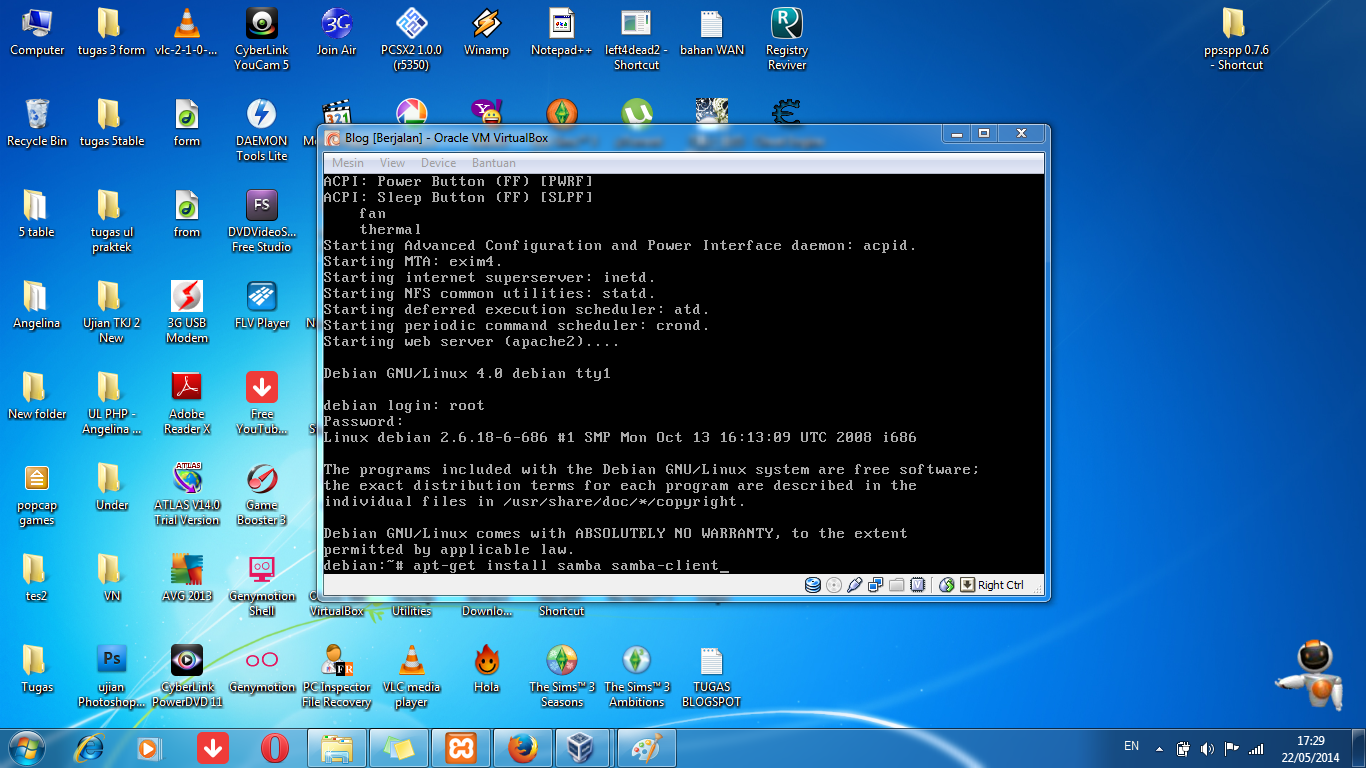The width and height of the screenshot is (1366, 768).
Task: Mute audio via the speaker tray icon
Action: coord(1207,748)
